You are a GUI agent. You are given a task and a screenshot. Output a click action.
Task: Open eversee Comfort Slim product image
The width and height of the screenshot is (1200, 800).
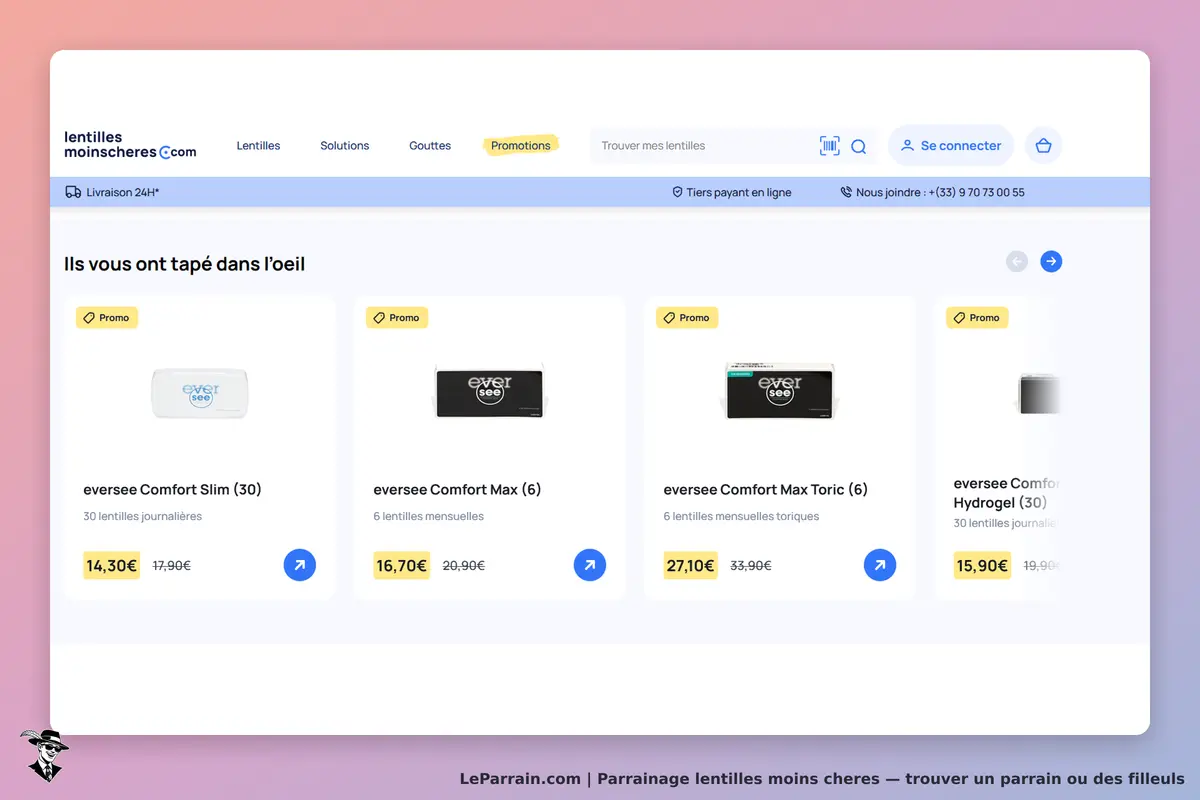pos(200,392)
